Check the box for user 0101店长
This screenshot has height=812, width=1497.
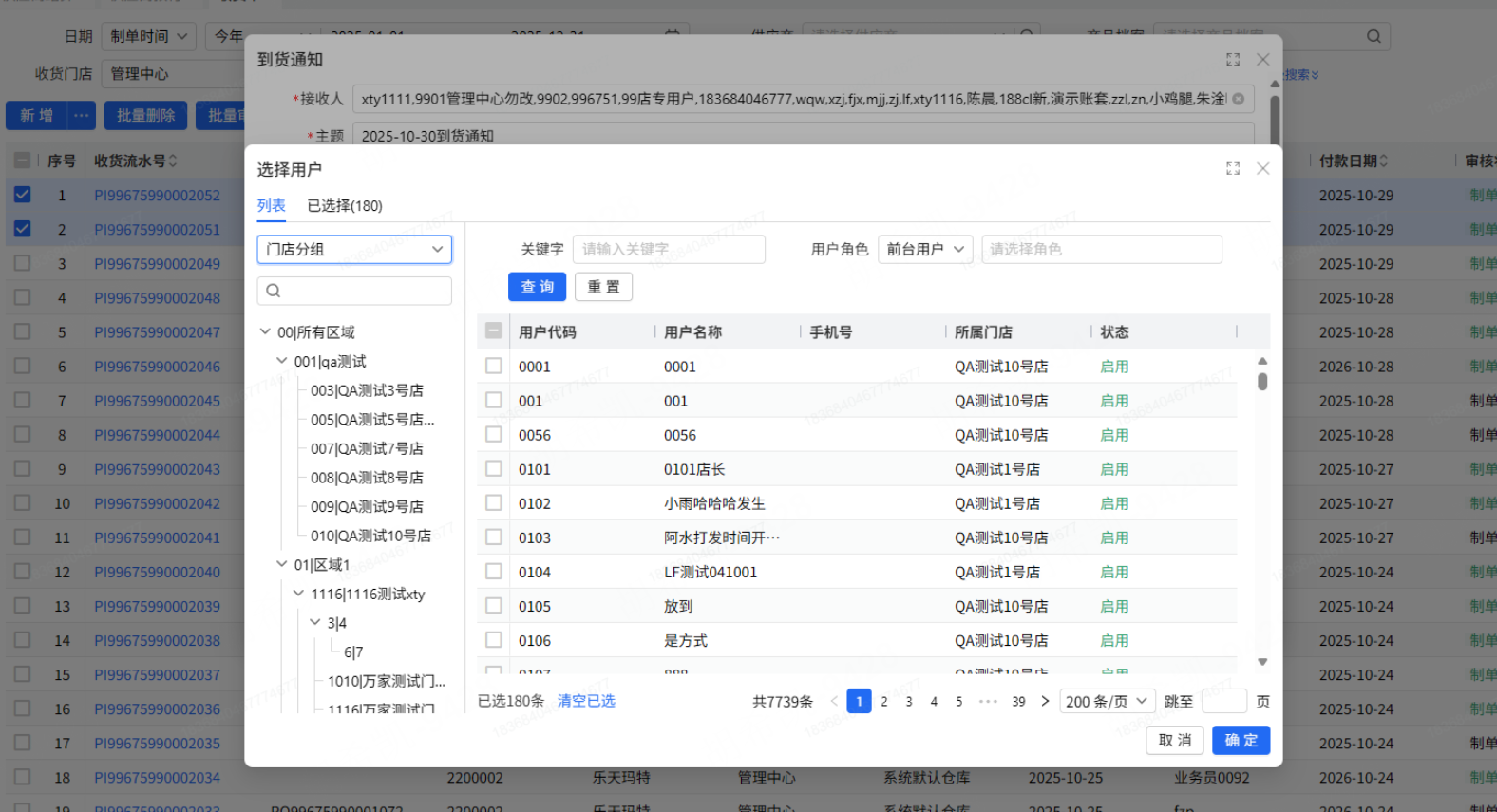(x=494, y=469)
